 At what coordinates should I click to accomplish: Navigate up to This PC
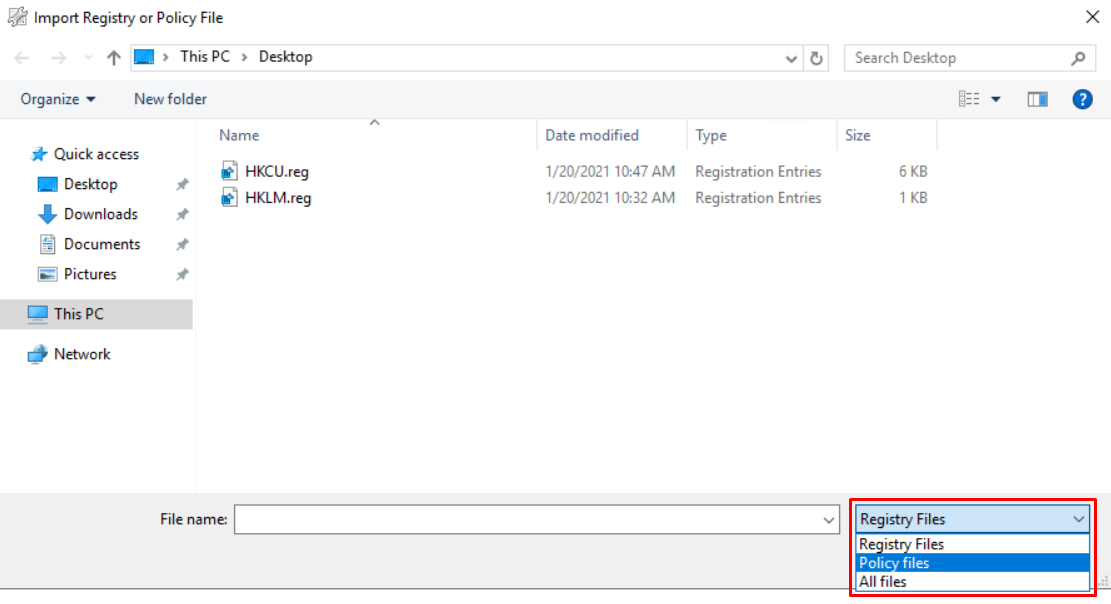(x=113, y=57)
